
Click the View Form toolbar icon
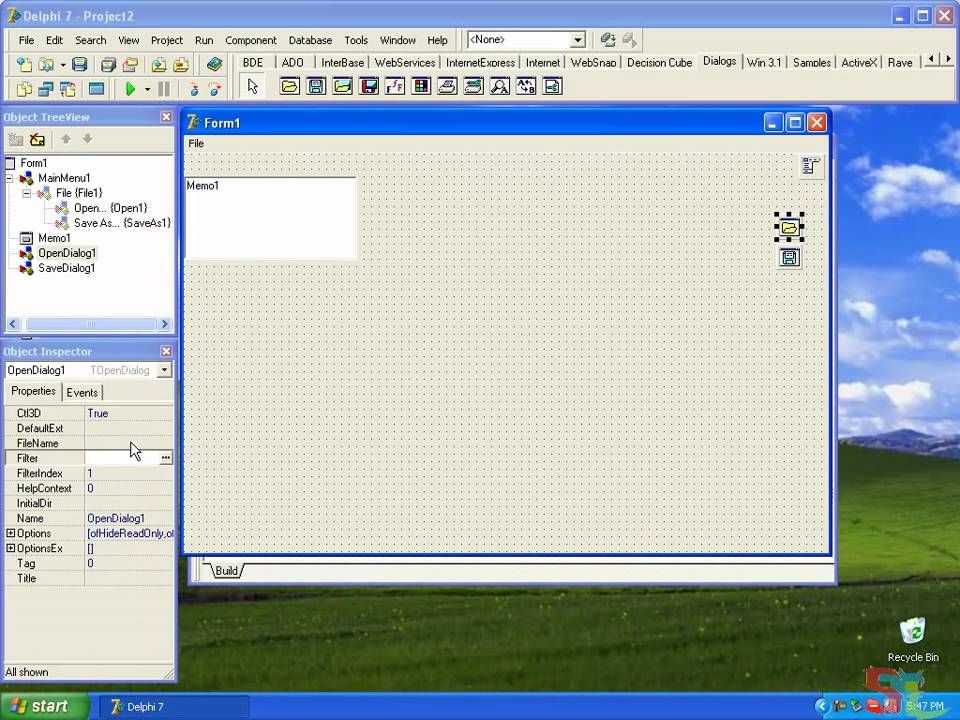[47, 89]
